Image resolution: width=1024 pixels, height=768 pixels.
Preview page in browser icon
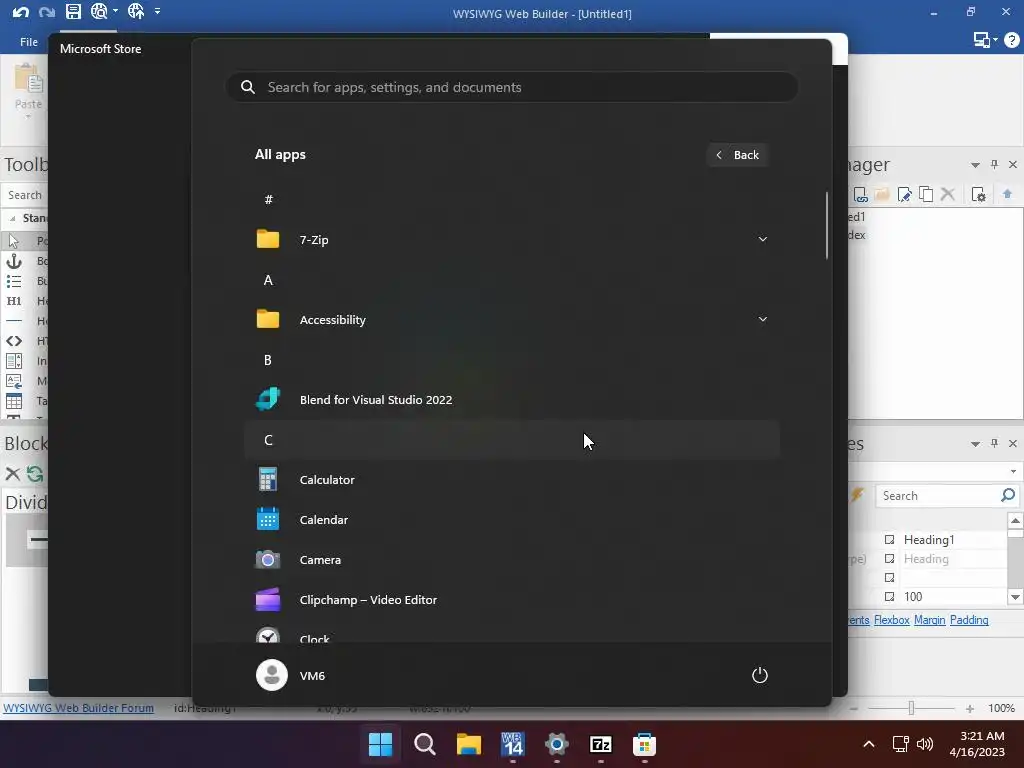coord(99,11)
